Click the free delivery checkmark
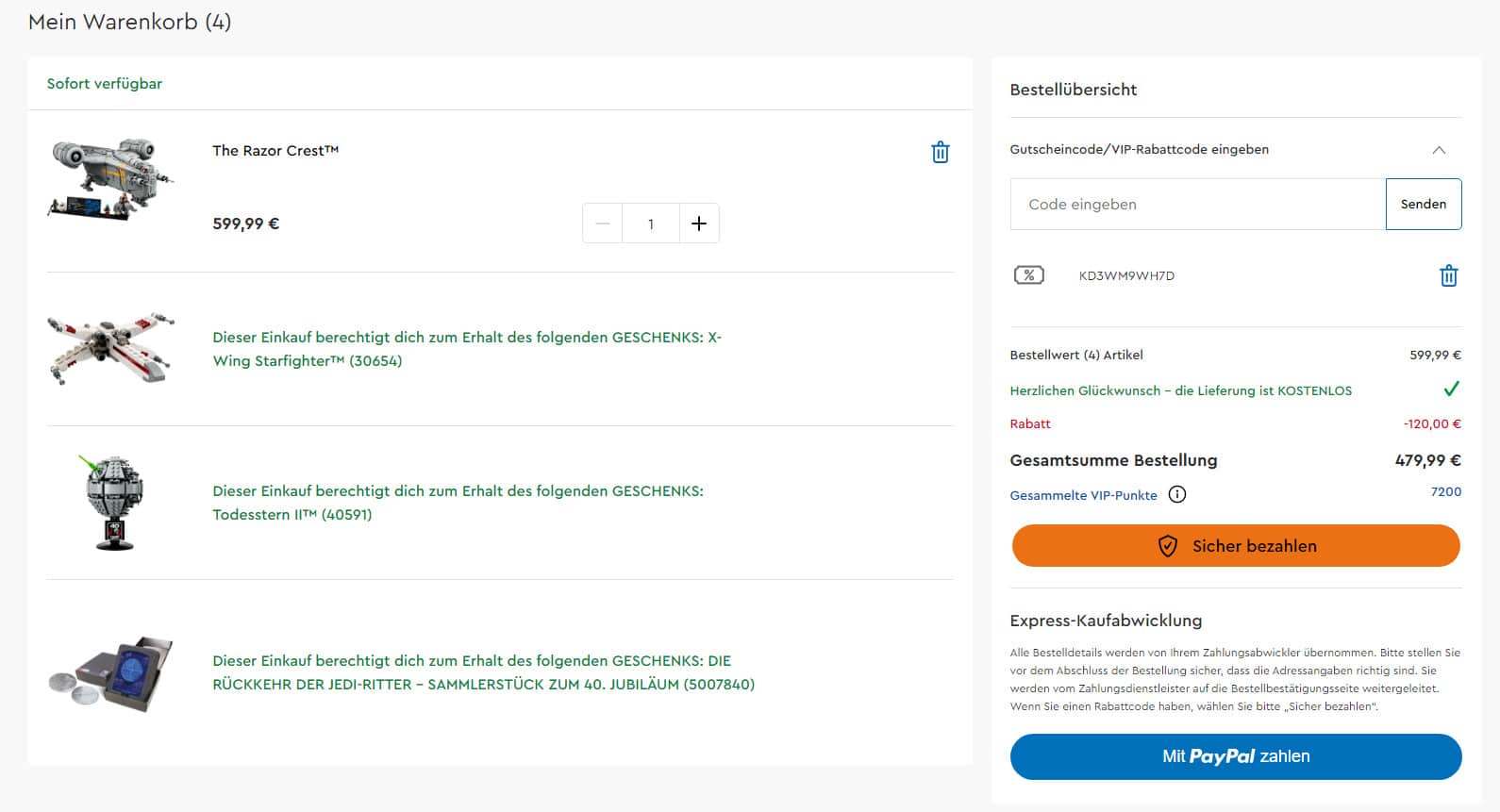The width and height of the screenshot is (1500, 812). coord(1451,389)
